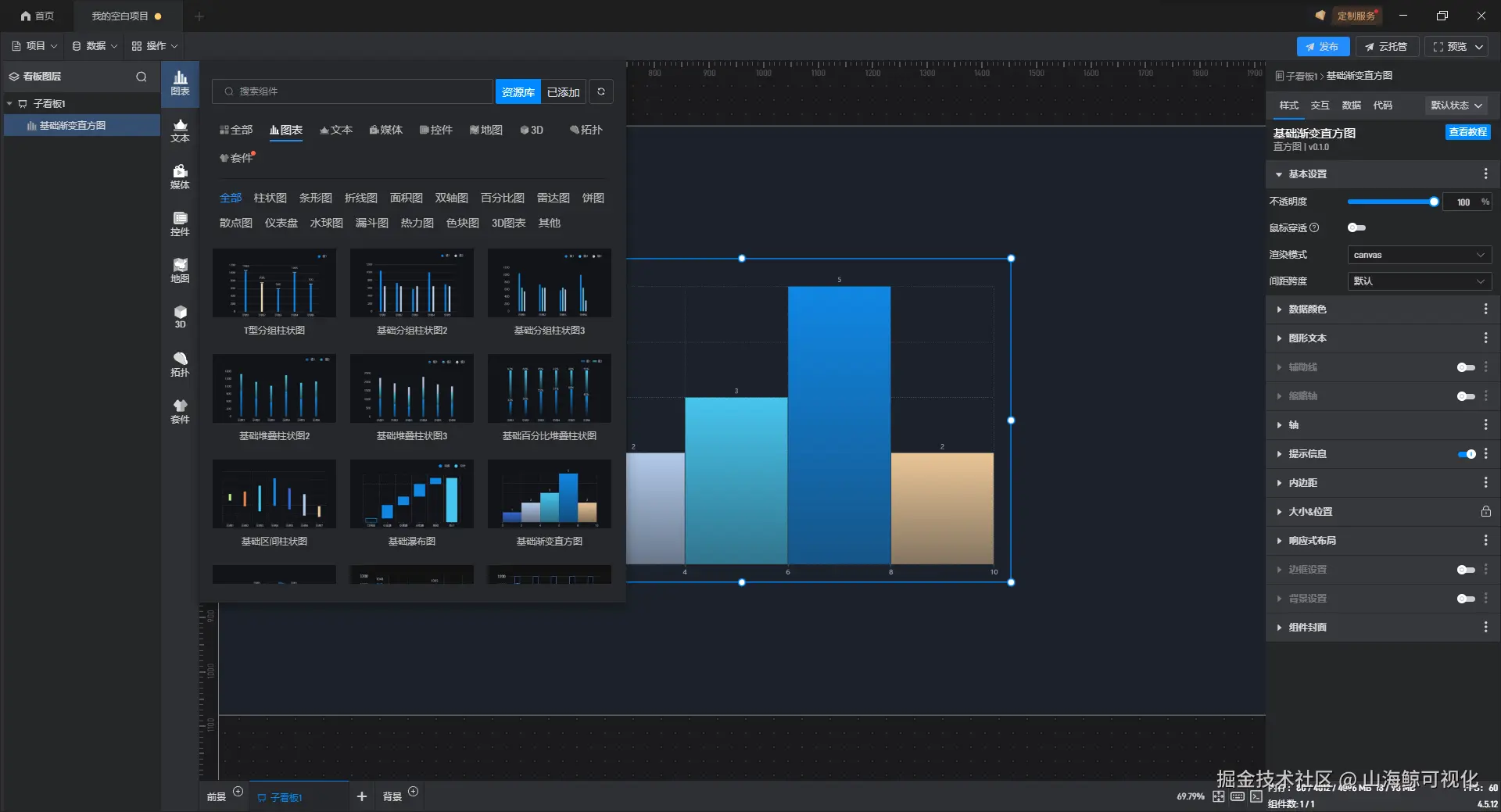Open the 渲染模式 canvas dropdown
Viewport: 1501px width, 812px height.
1419,255
